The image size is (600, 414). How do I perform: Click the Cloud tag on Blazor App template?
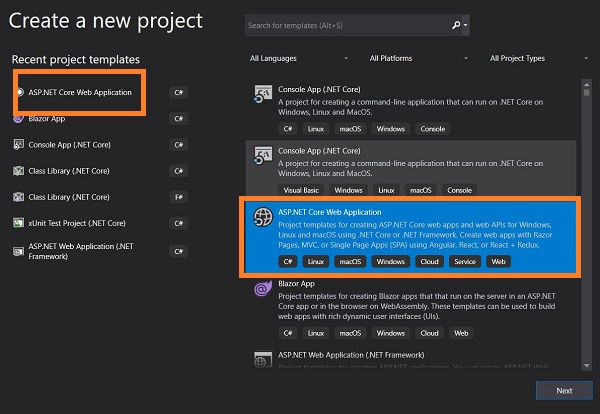429,333
